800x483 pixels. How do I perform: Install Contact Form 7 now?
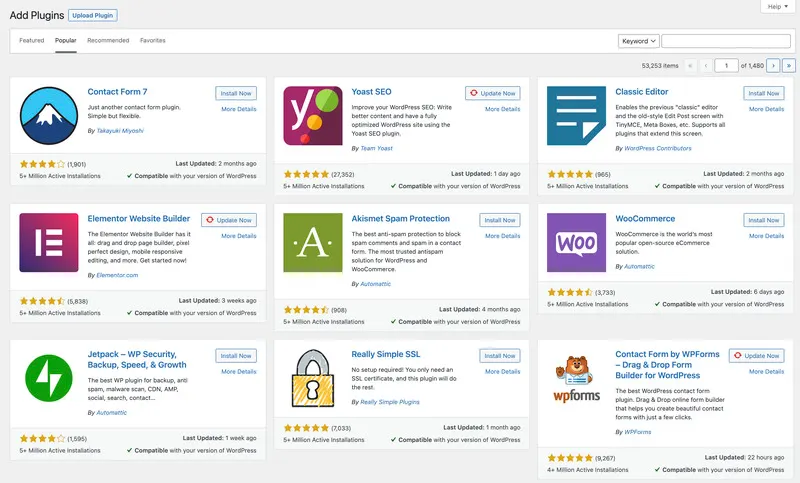(236, 93)
